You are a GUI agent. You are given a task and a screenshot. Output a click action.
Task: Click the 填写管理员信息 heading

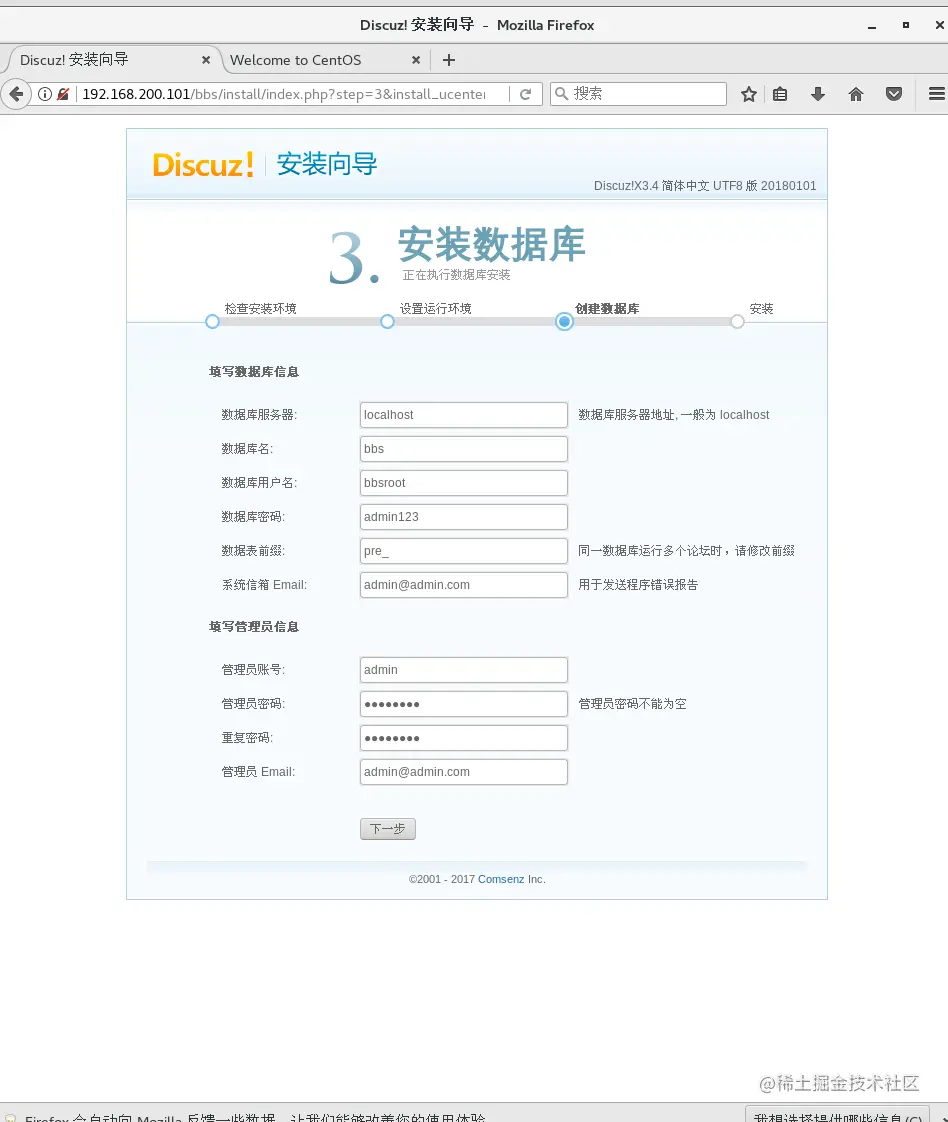pyautogui.click(x=254, y=627)
